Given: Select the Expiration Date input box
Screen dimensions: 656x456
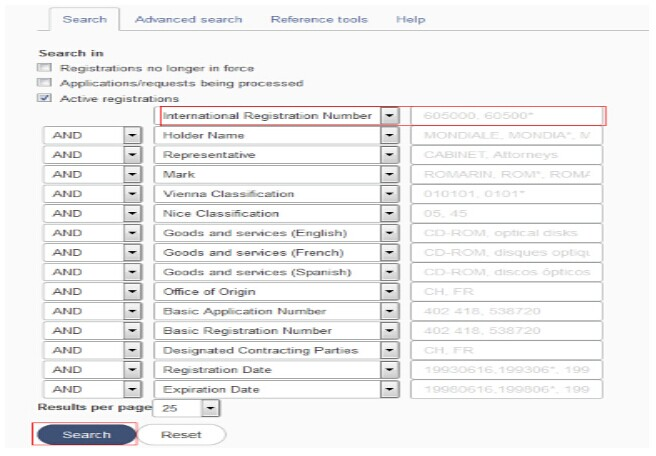Looking at the screenshot, I should (x=506, y=388).
